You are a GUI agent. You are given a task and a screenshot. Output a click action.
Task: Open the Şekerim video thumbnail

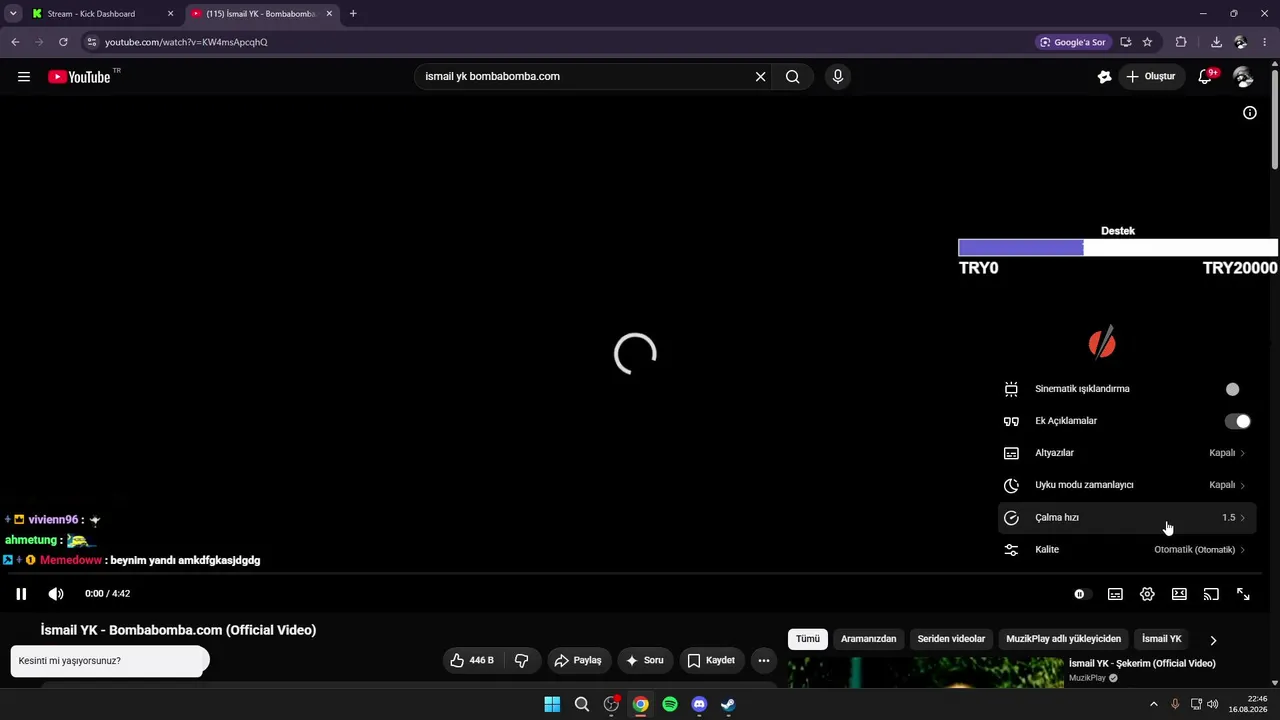click(926, 673)
